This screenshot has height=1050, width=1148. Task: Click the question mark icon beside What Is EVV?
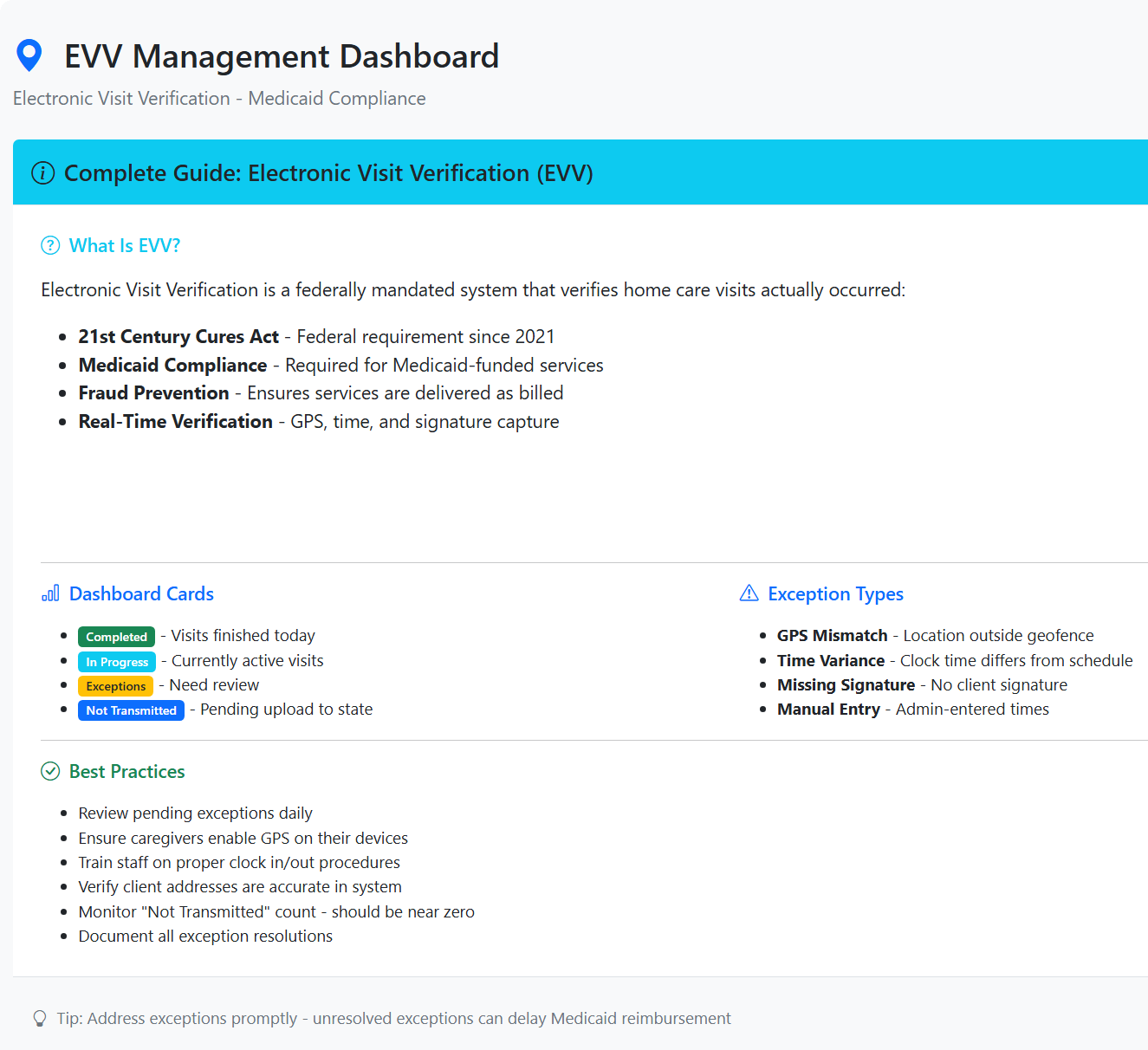[x=50, y=245]
